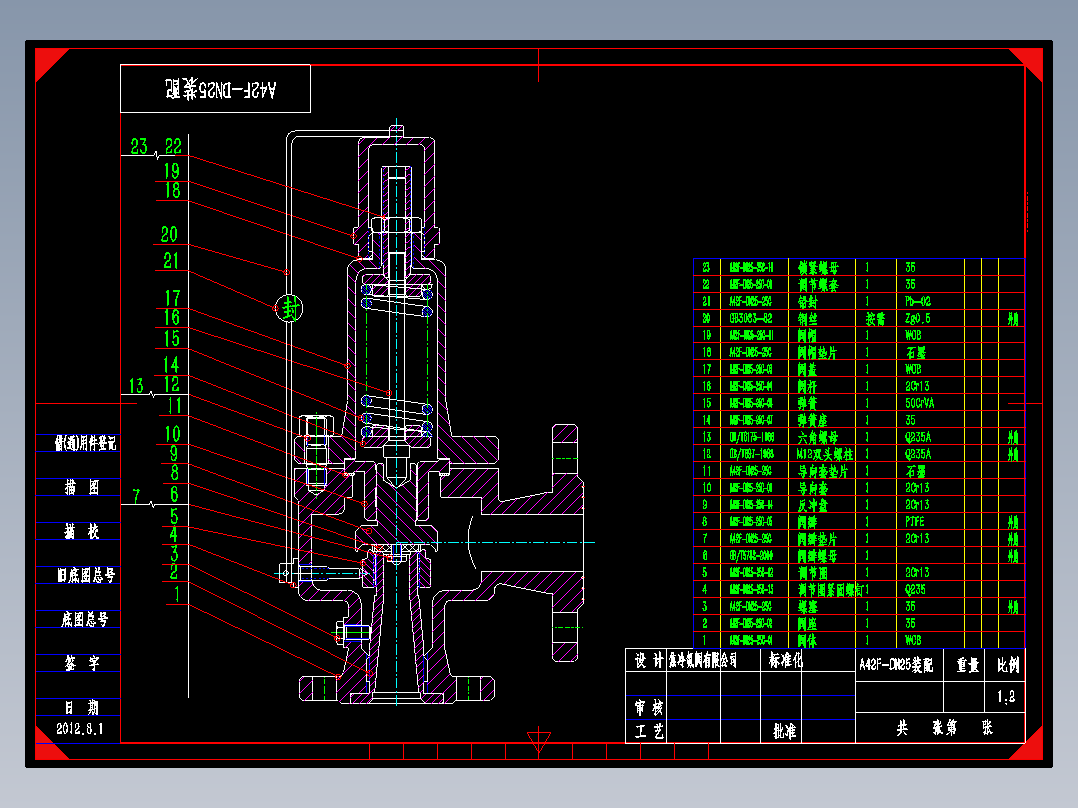Select callout number 22 label
The image size is (1078, 808).
[x=173, y=146]
